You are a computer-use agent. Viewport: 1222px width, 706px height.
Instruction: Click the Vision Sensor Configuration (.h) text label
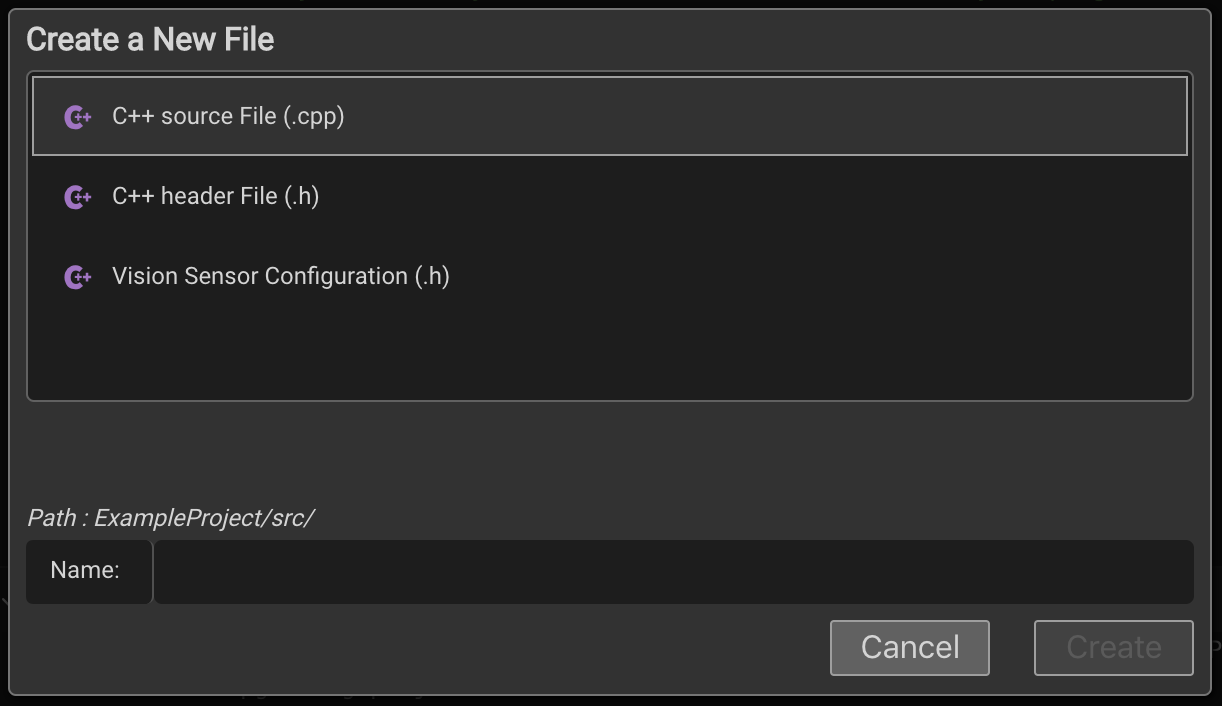pos(280,277)
